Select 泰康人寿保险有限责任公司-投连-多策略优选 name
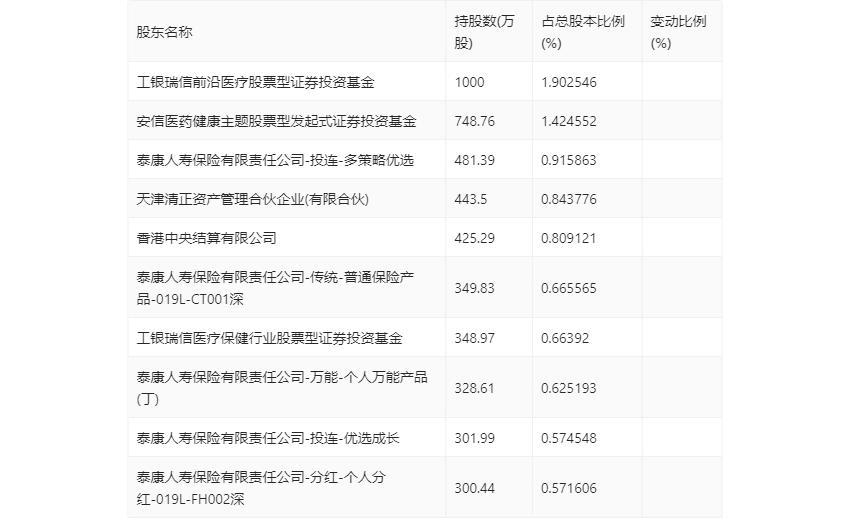Screen dimensions: 850x518 275,160
